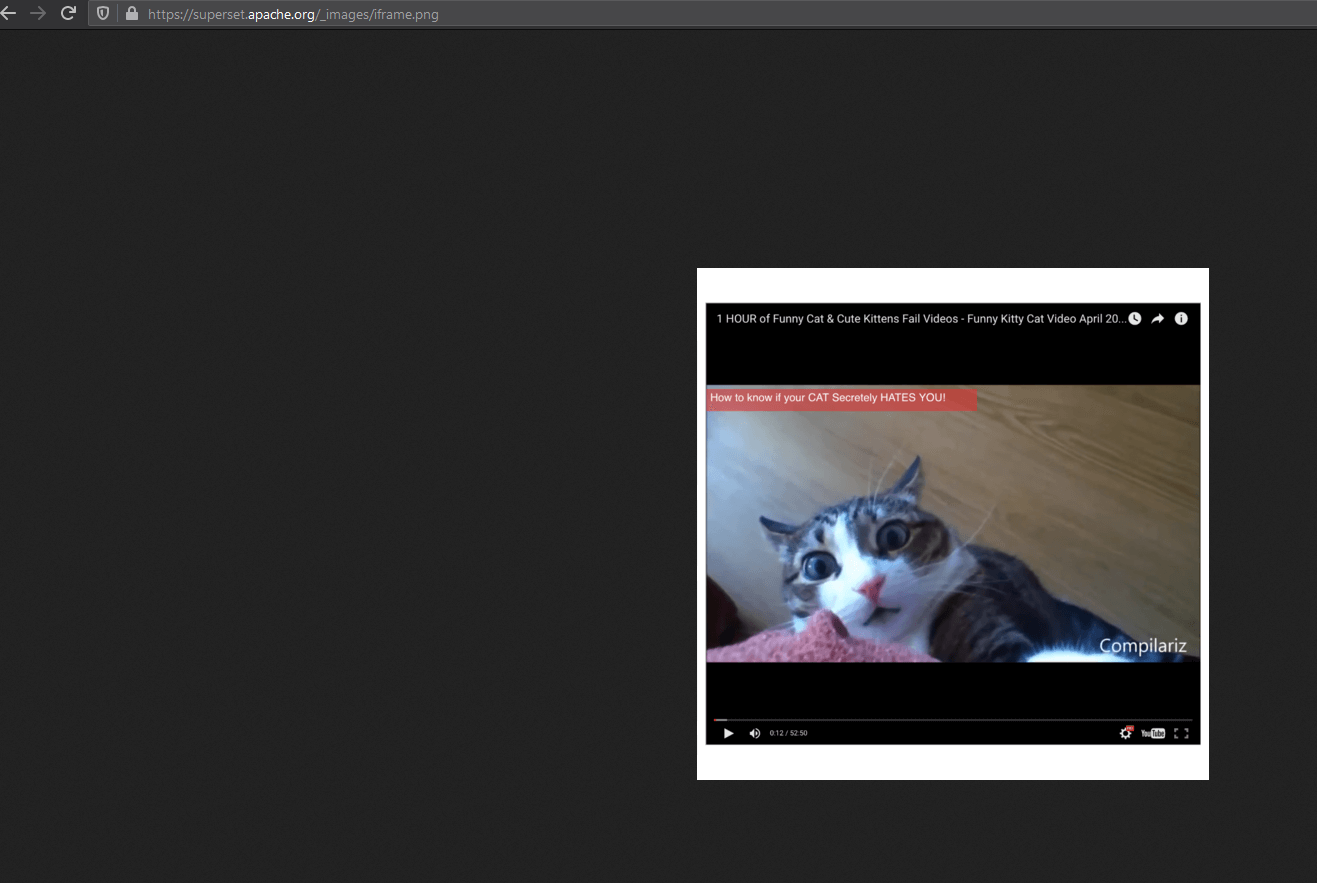Open the '1 HOUR of Funny Cat' video title
Viewport: 1317px width, 883px height.
click(921, 318)
